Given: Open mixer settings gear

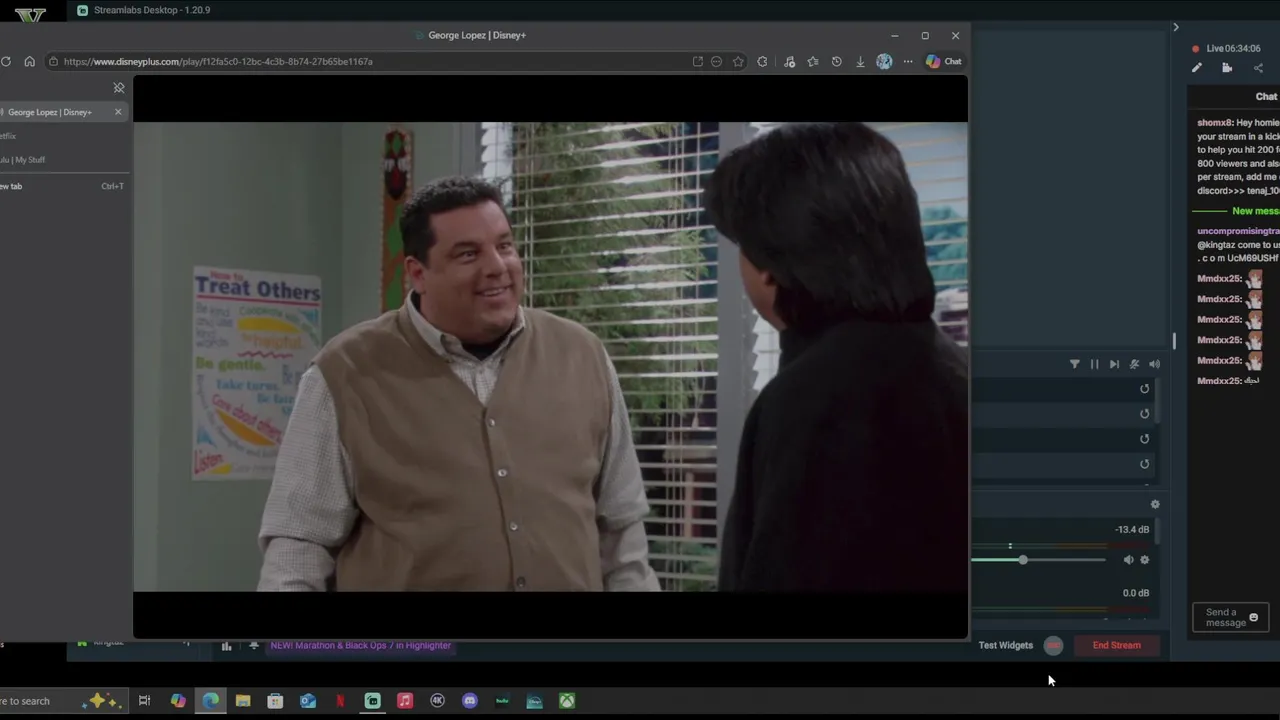Looking at the screenshot, I should point(1155,505).
